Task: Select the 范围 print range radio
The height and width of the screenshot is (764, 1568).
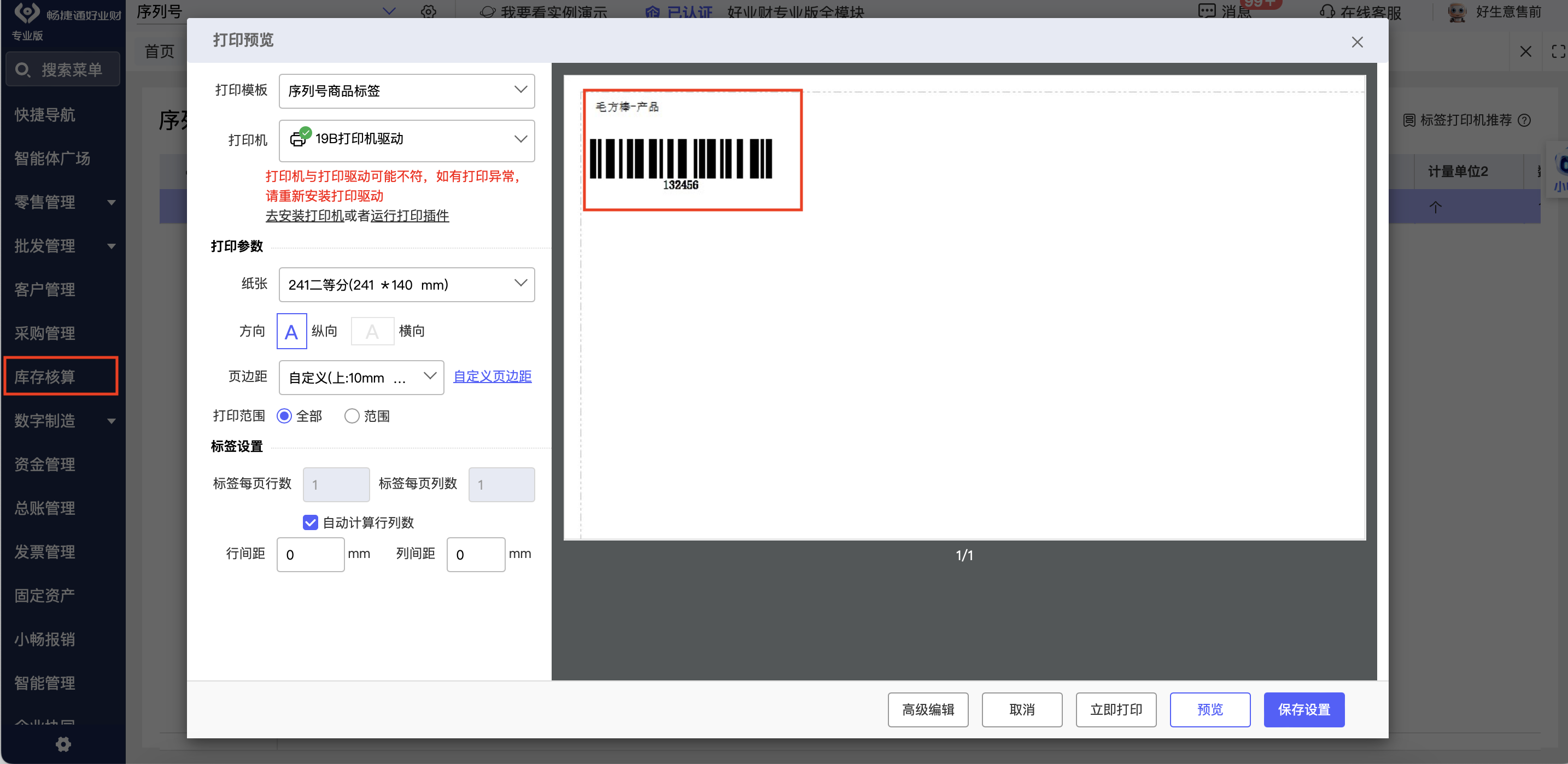Action: (351, 416)
